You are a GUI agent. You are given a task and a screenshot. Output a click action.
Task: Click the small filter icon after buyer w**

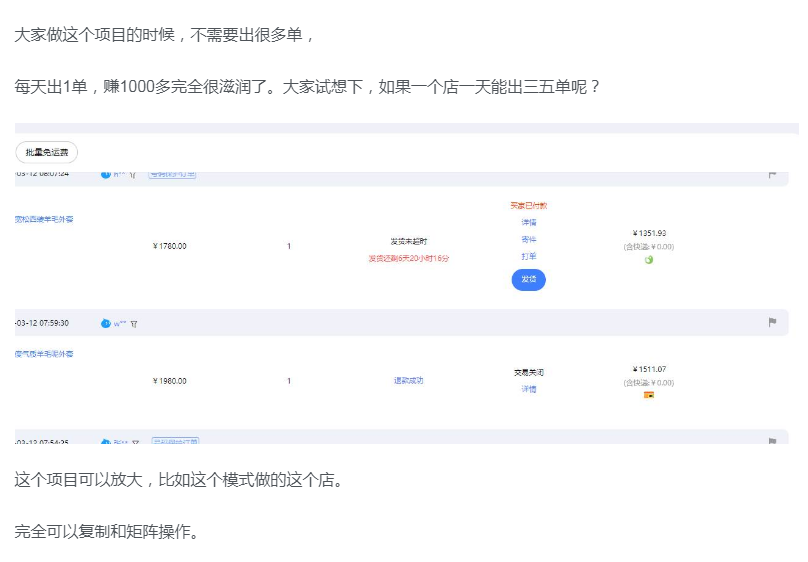click(134, 324)
